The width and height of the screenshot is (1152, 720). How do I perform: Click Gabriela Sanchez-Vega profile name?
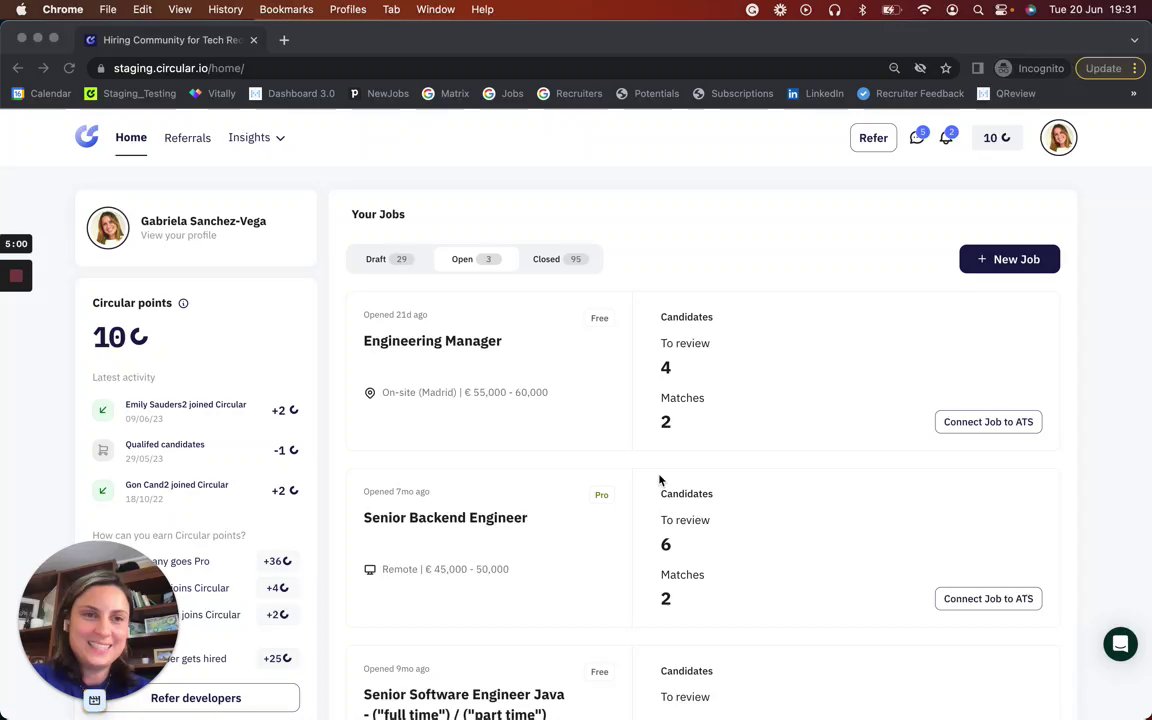204,221
